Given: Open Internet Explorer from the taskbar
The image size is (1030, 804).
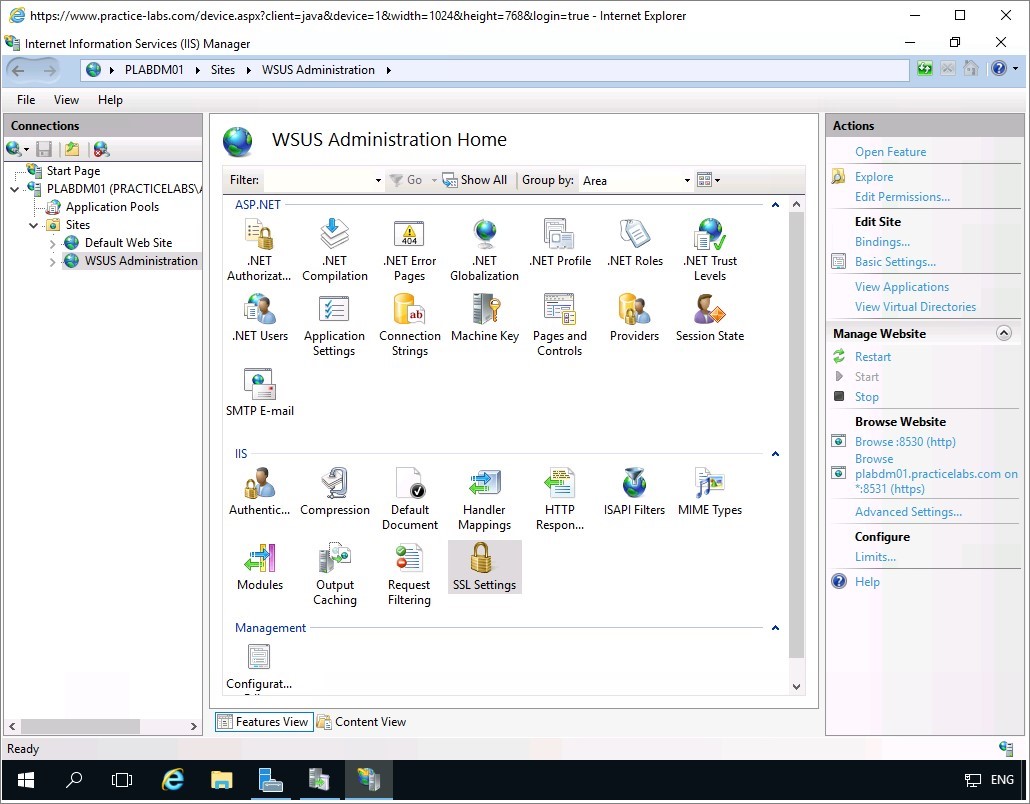Looking at the screenshot, I should [173, 780].
